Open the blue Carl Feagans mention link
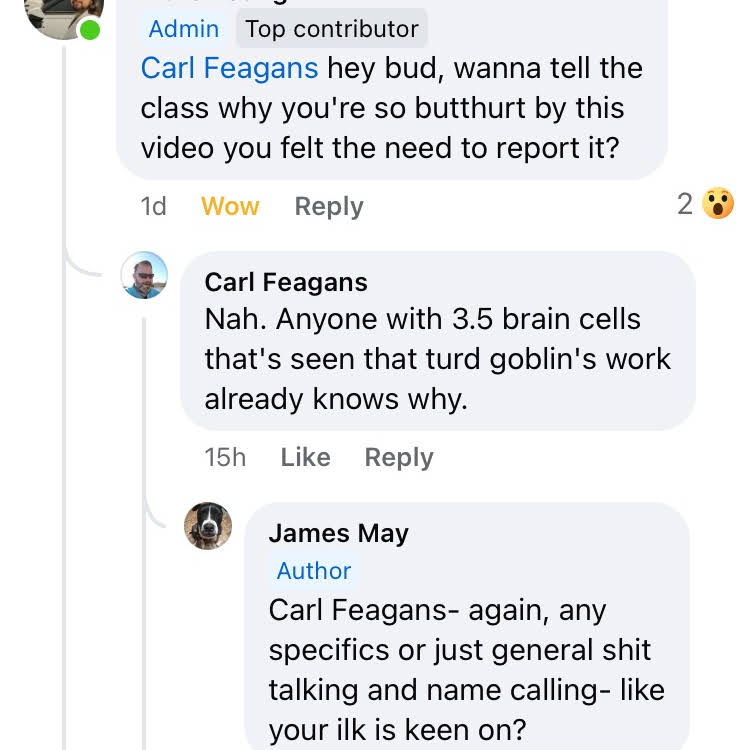Screen dimensions: 750x750 (x=229, y=68)
